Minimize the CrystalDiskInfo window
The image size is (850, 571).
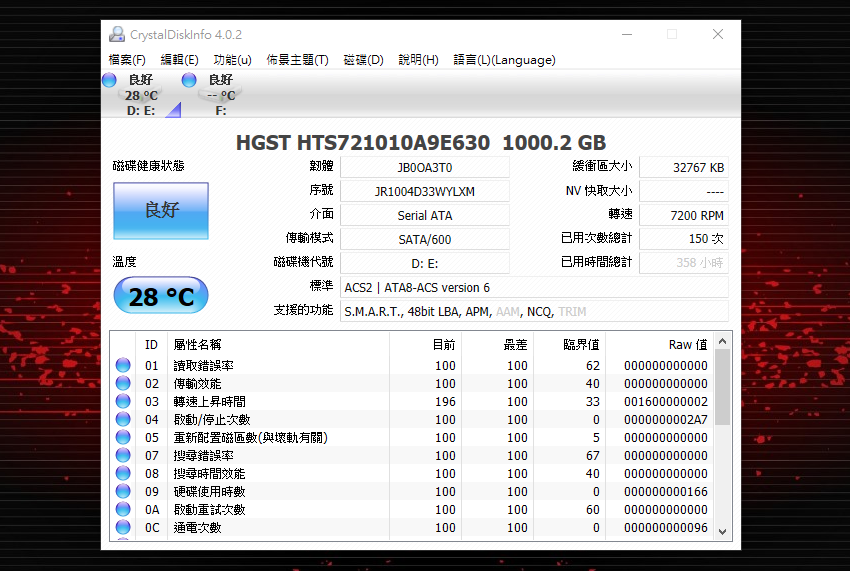coord(627,34)
